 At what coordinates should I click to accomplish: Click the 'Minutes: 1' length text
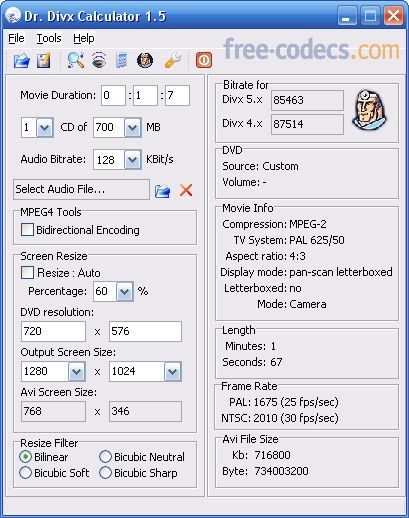pyautogui.click(x=251, y=346)
